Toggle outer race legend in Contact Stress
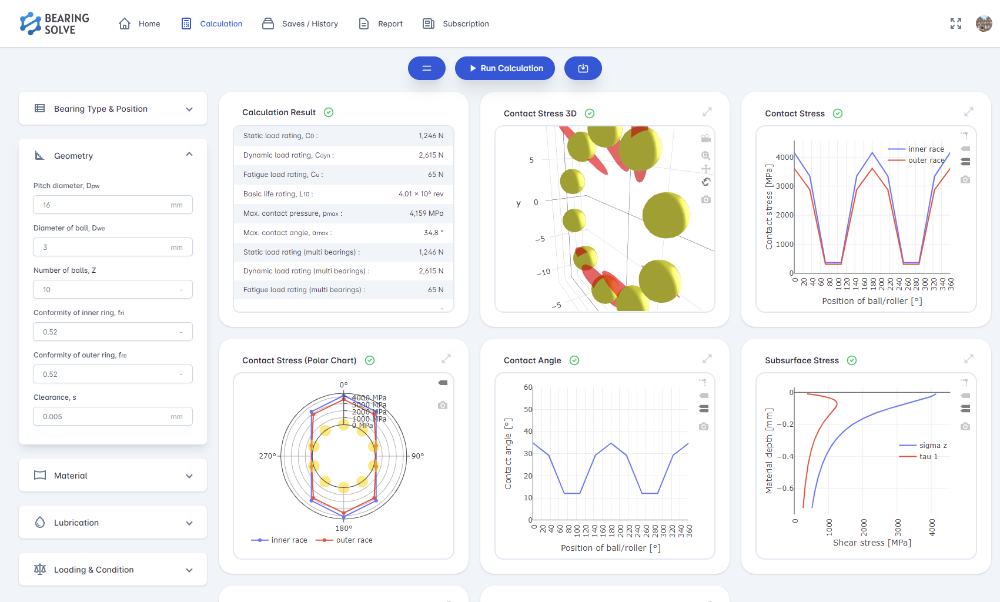 tap(916, 160)
